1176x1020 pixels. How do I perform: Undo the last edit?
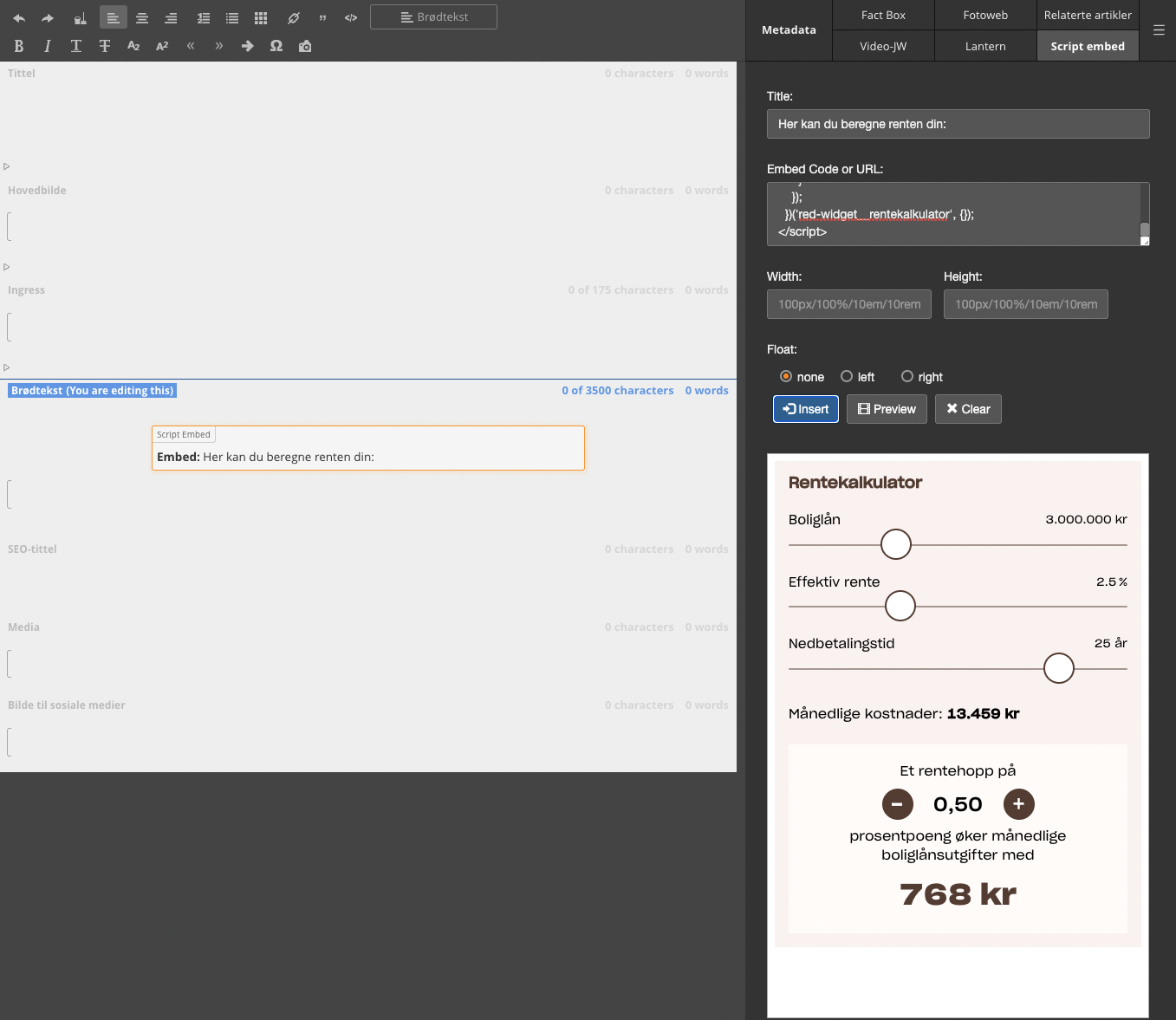point(19,17)
